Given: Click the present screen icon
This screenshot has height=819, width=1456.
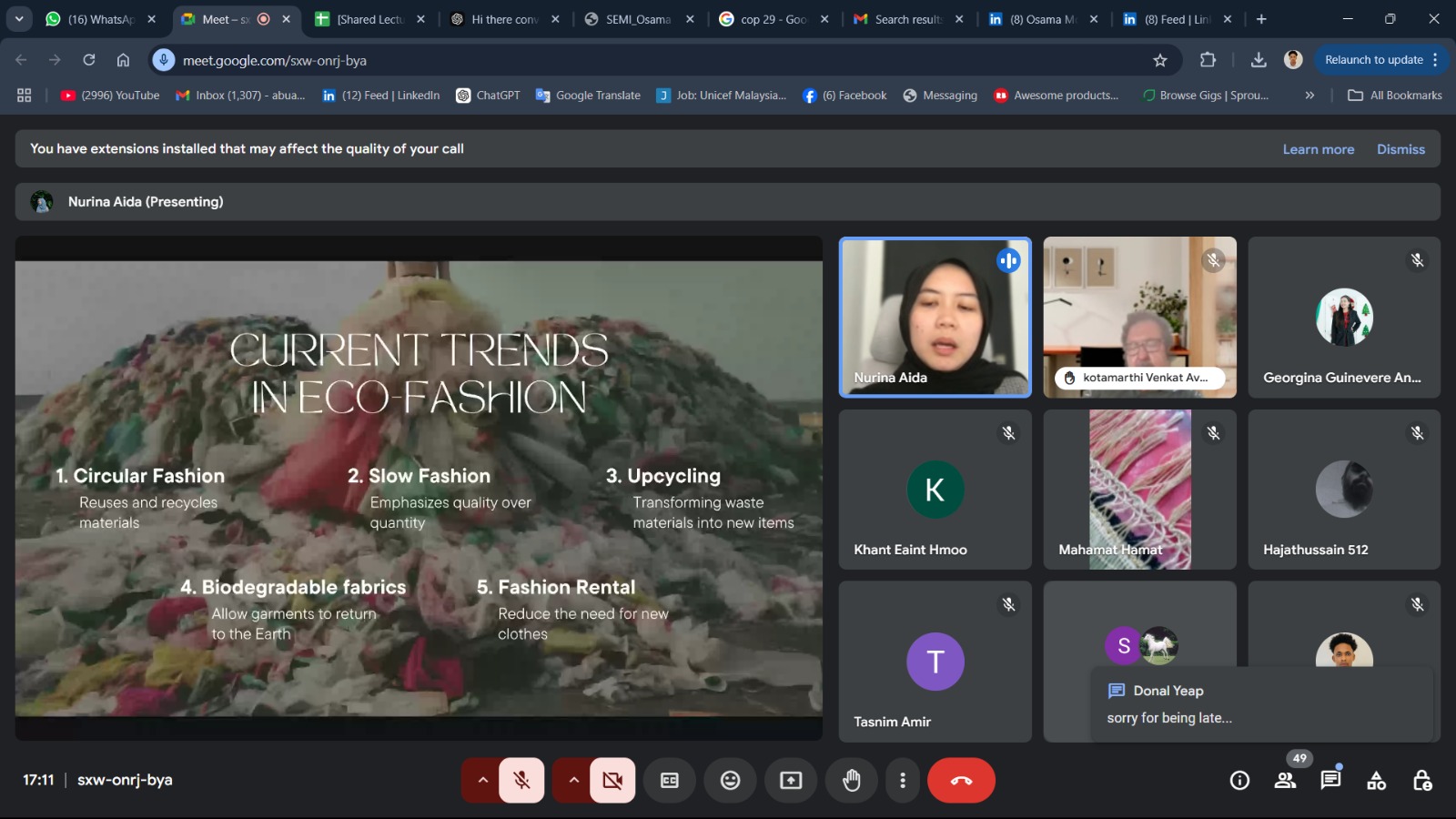Looking at the screenshot, I should (791, 781).
